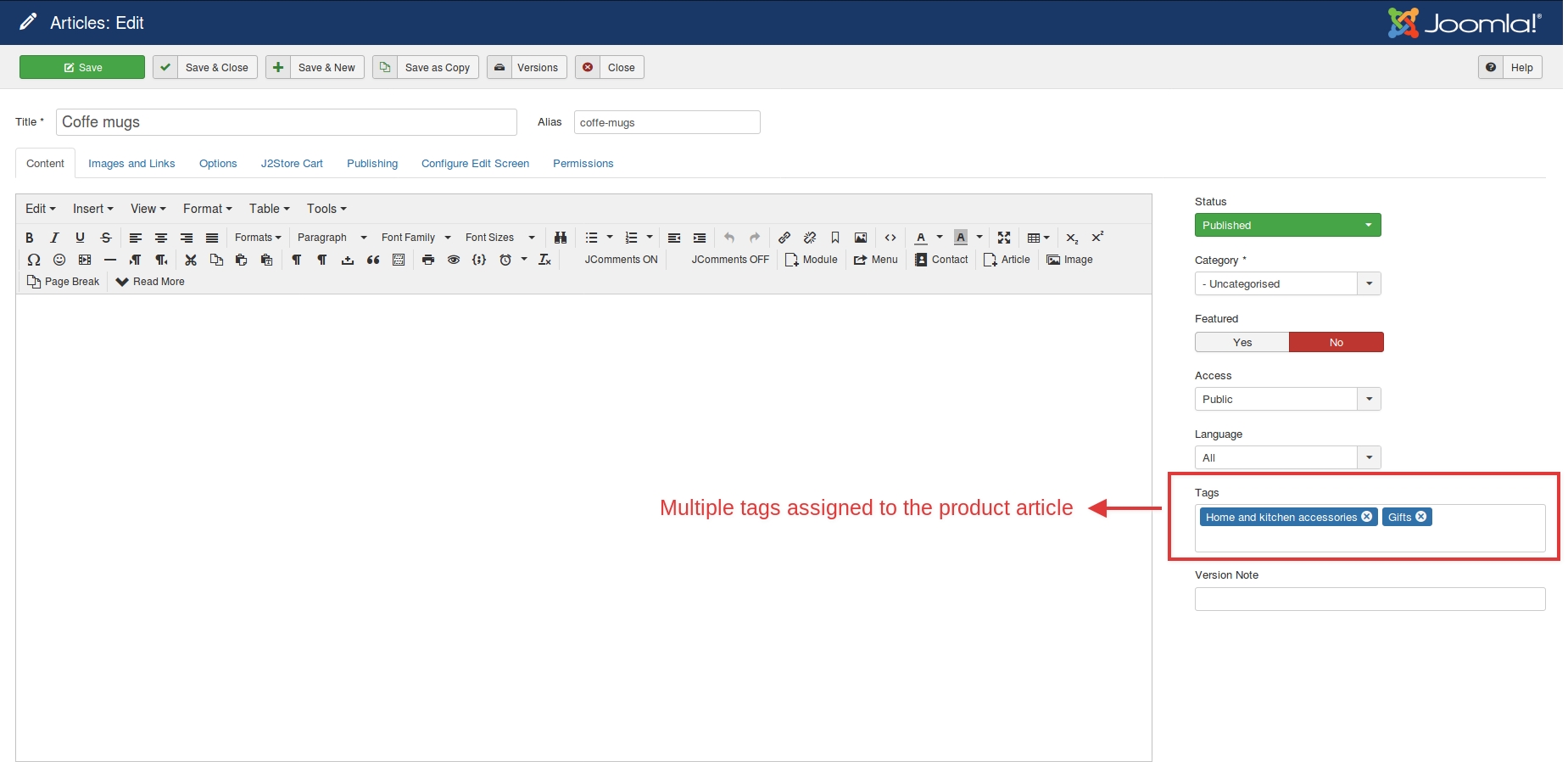Open find and replace binoculars icon
Viewport: 1568px width, 762px height.
click(x=561, y=238)
